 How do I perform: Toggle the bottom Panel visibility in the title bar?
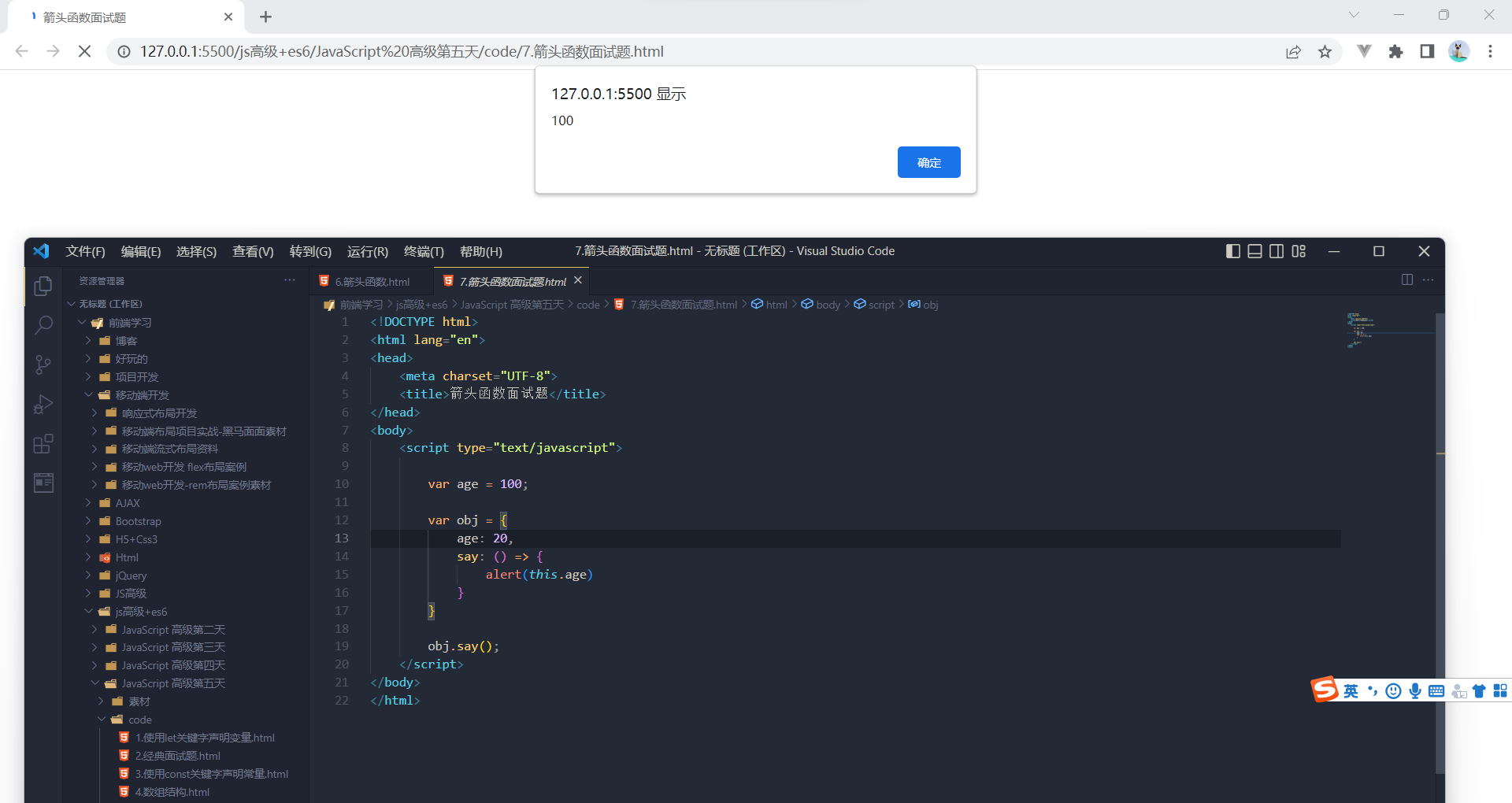(1254, 251)
